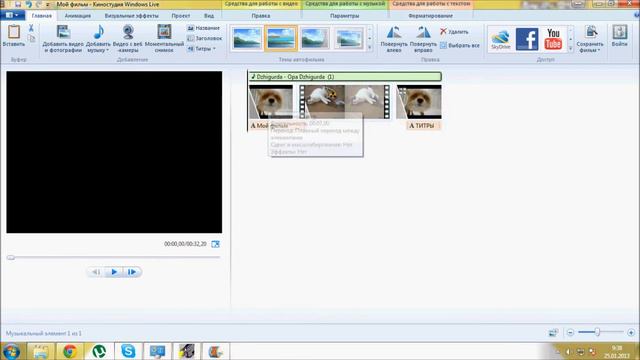
Task: Open the Проект tab
Action: point(180,16)
